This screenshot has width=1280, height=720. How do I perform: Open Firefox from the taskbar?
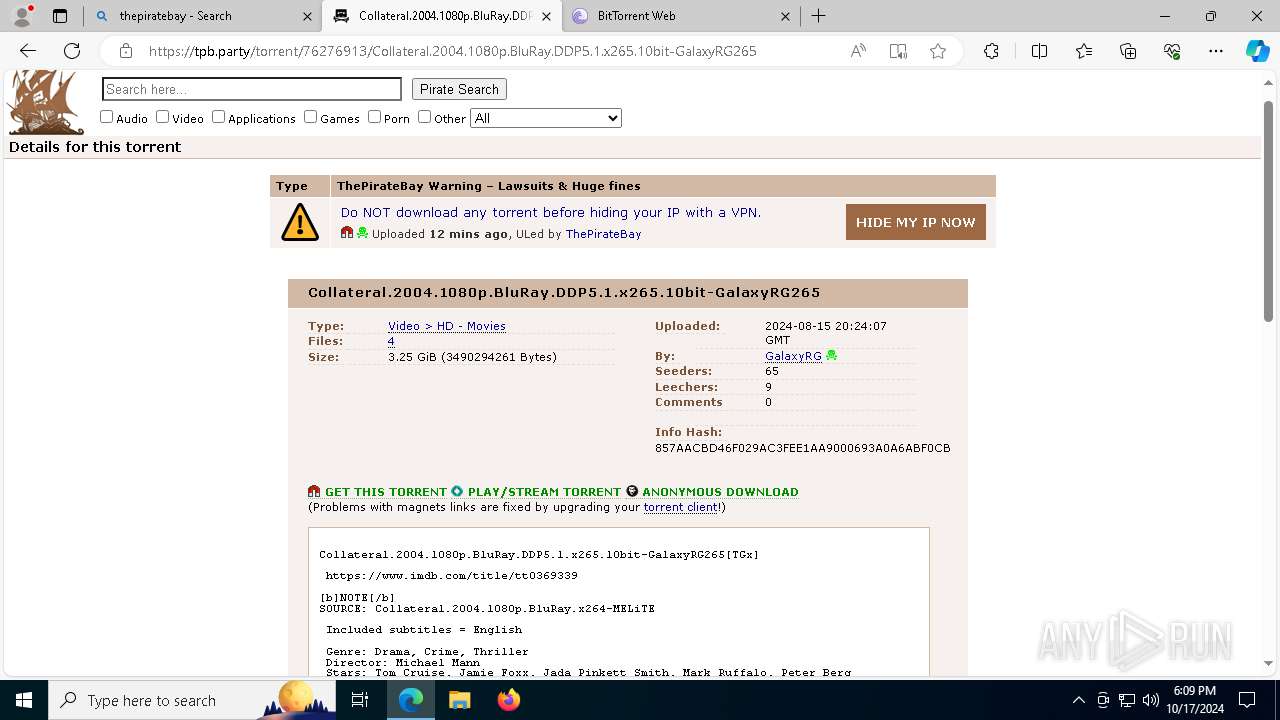(509, 700)
